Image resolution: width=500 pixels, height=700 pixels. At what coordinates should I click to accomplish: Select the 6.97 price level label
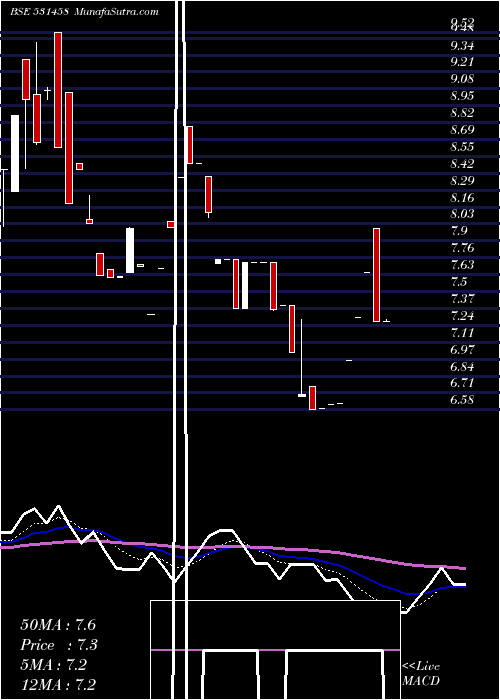(x=462, y=350)
